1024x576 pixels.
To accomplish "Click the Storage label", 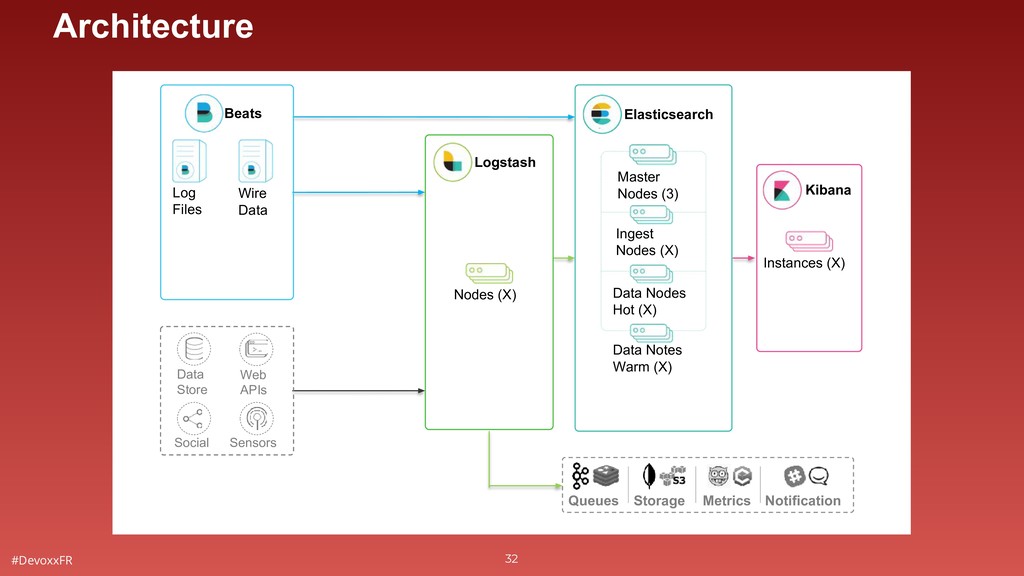I will [x=659, y=501].
